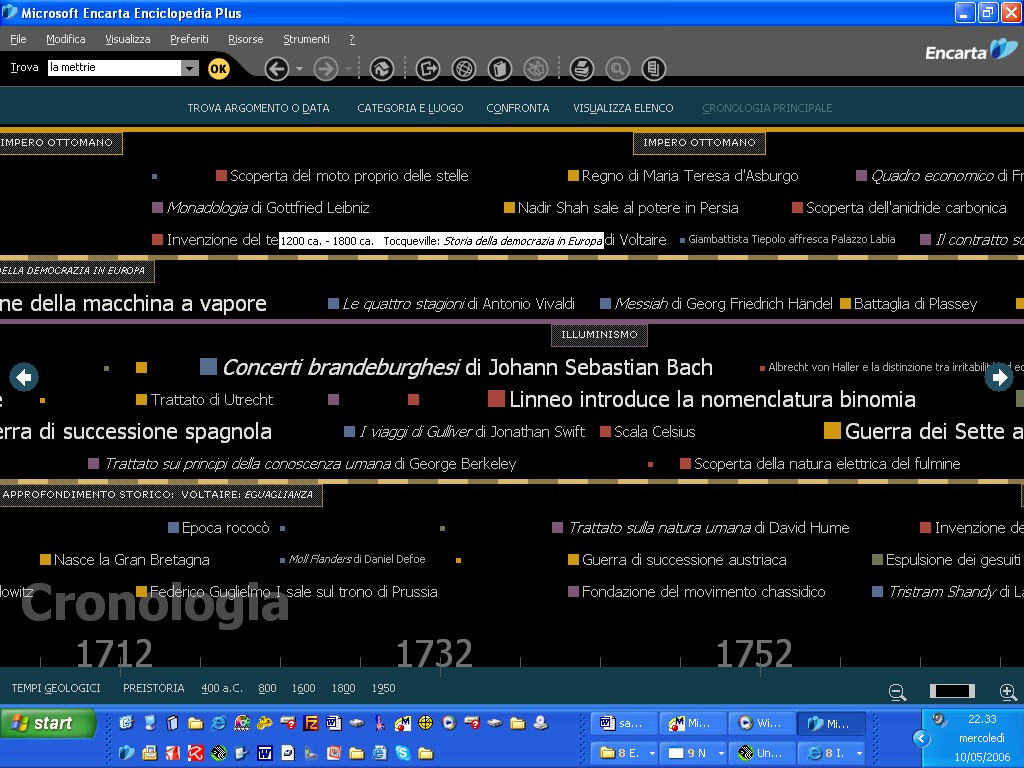Viewport: 1024px width, 768px height.
Task: Click the dimmed favorites star-folder icon
Action: pos(536,69)
